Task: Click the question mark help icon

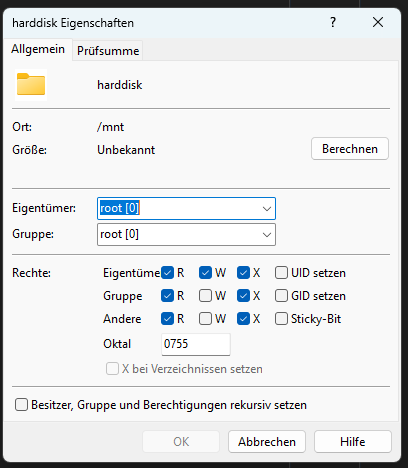Action: [333, 23]
